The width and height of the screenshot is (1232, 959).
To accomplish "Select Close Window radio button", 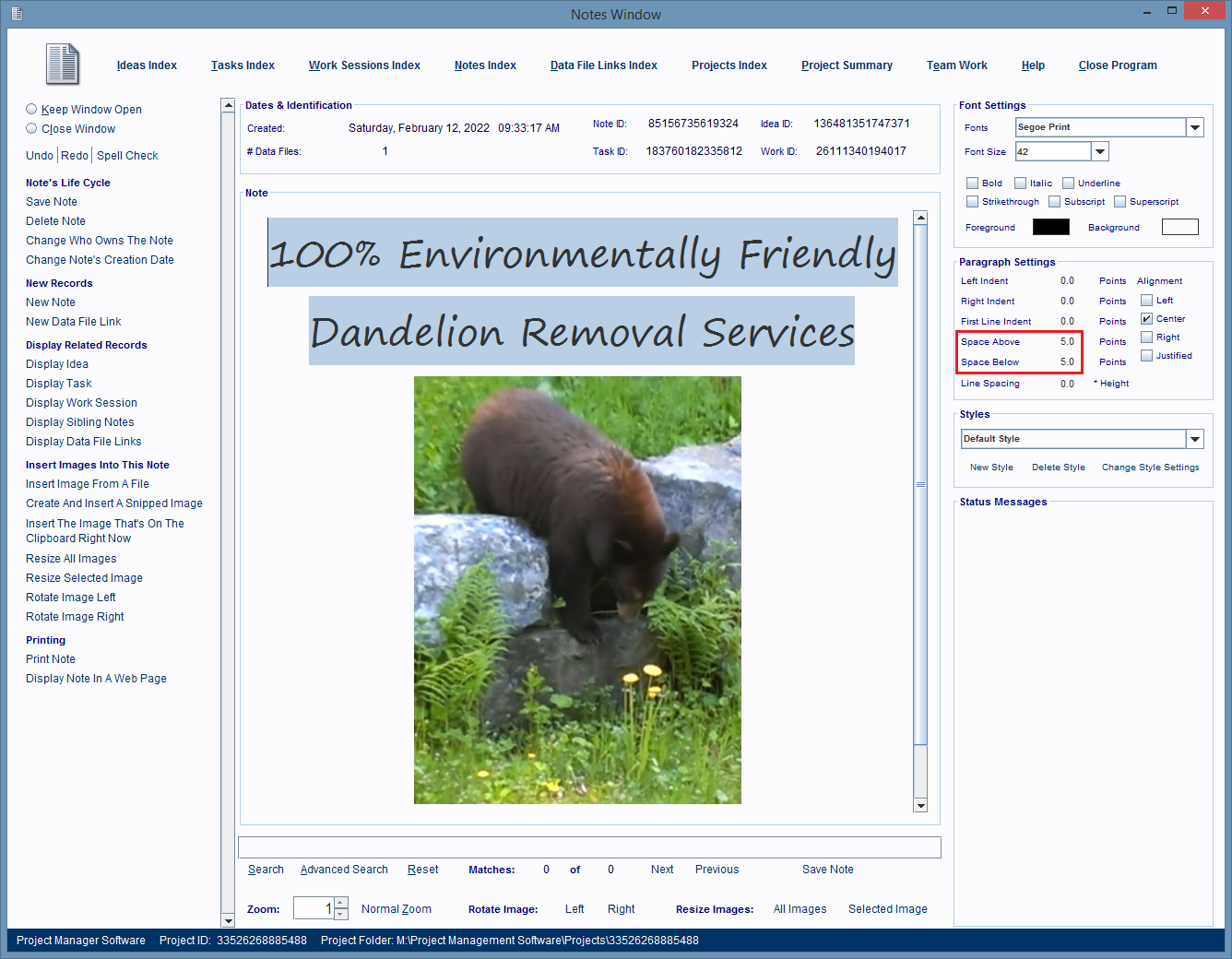I will pyautogui.click(x=31, y=128).
